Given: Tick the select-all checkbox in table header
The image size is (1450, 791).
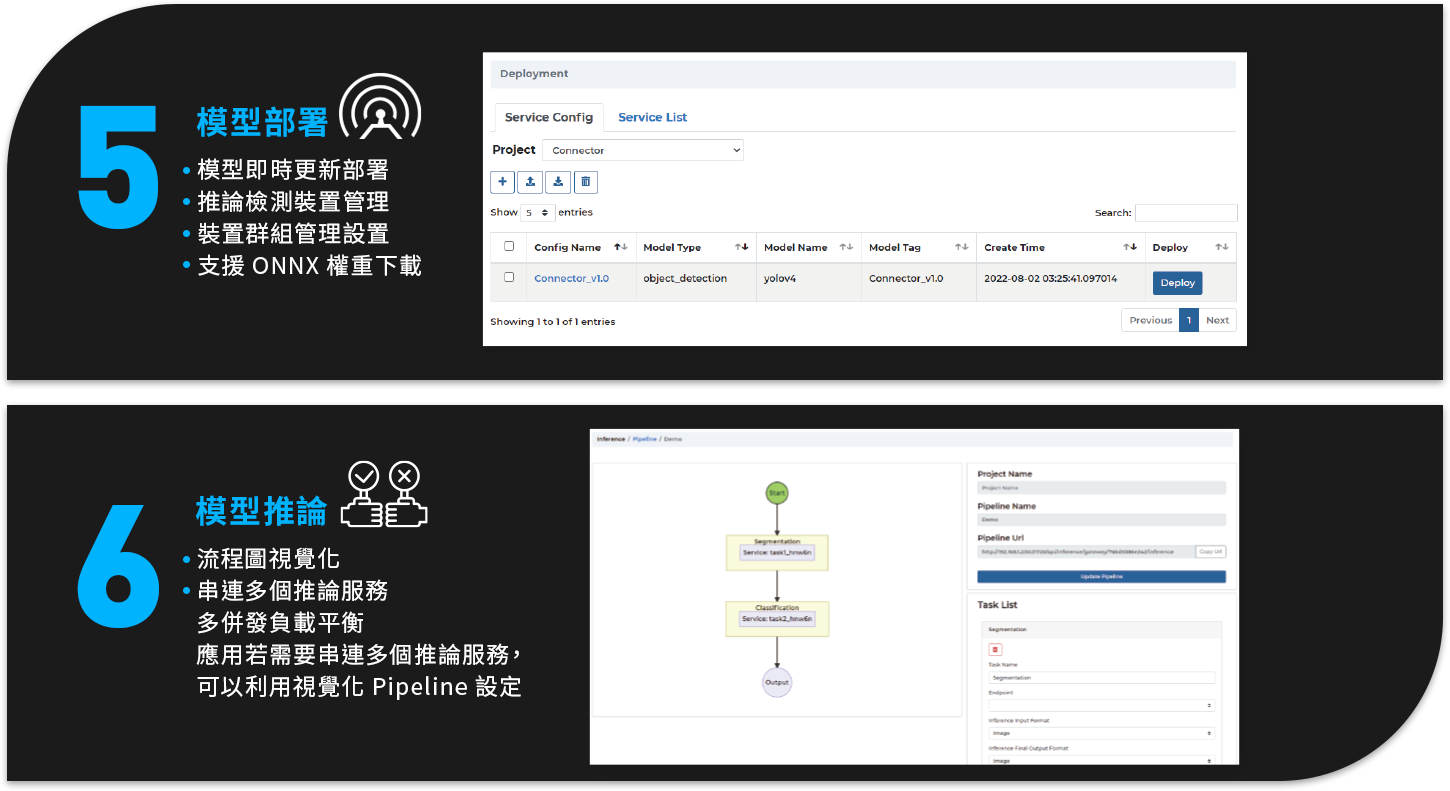Looking at the screenshot, I should pos(509,246).
